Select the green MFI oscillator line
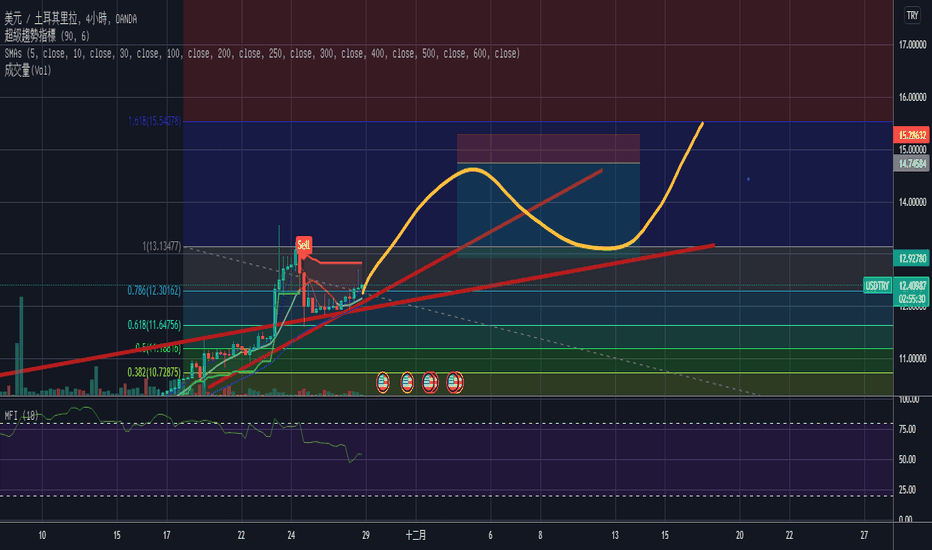The image size is (932, 550). coord(178,423)
